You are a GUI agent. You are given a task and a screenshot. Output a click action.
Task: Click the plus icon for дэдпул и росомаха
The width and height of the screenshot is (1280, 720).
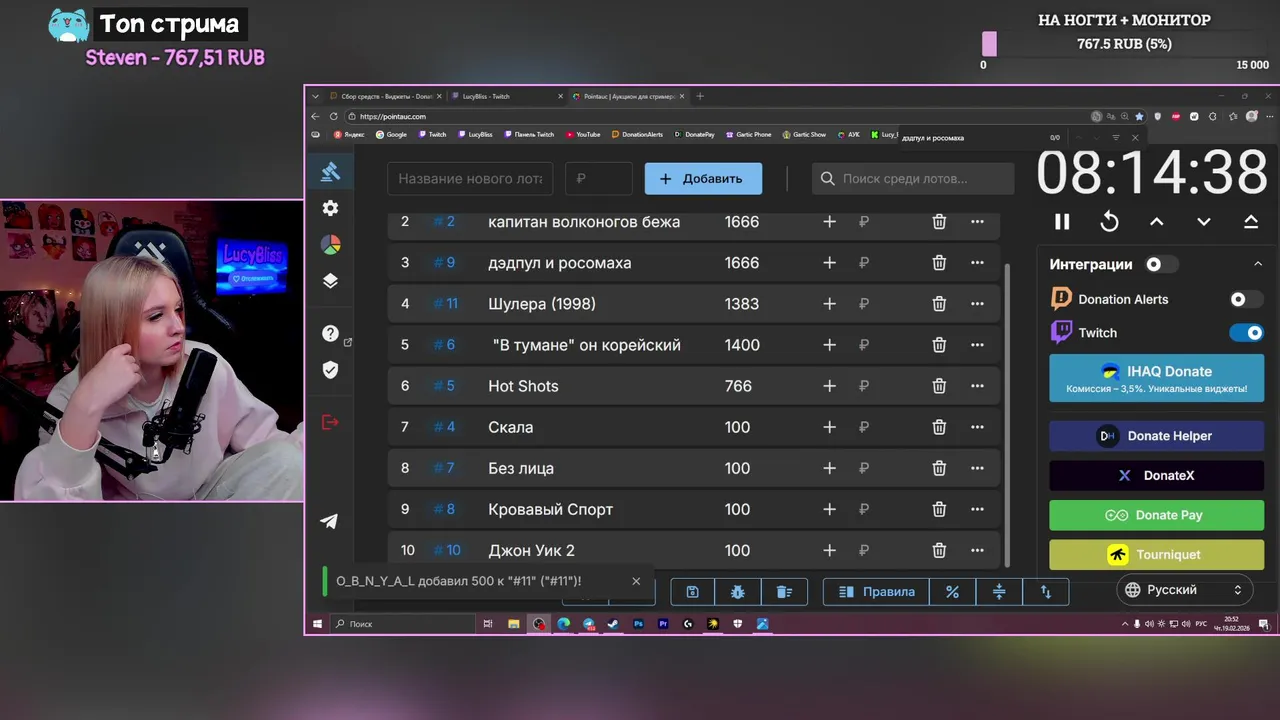coord(829,263)
